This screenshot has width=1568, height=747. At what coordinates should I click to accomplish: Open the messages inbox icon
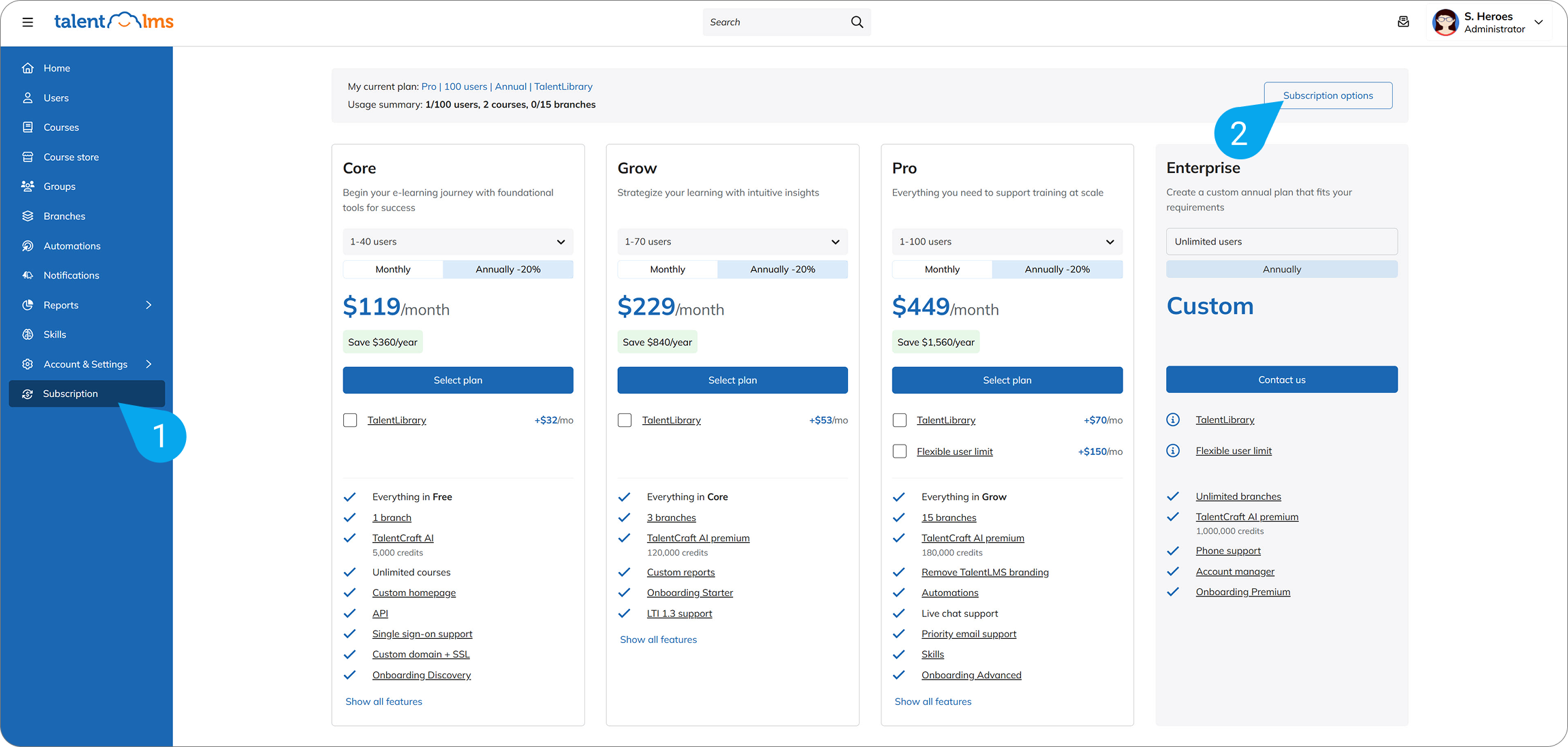click(x=1403, y=22)
